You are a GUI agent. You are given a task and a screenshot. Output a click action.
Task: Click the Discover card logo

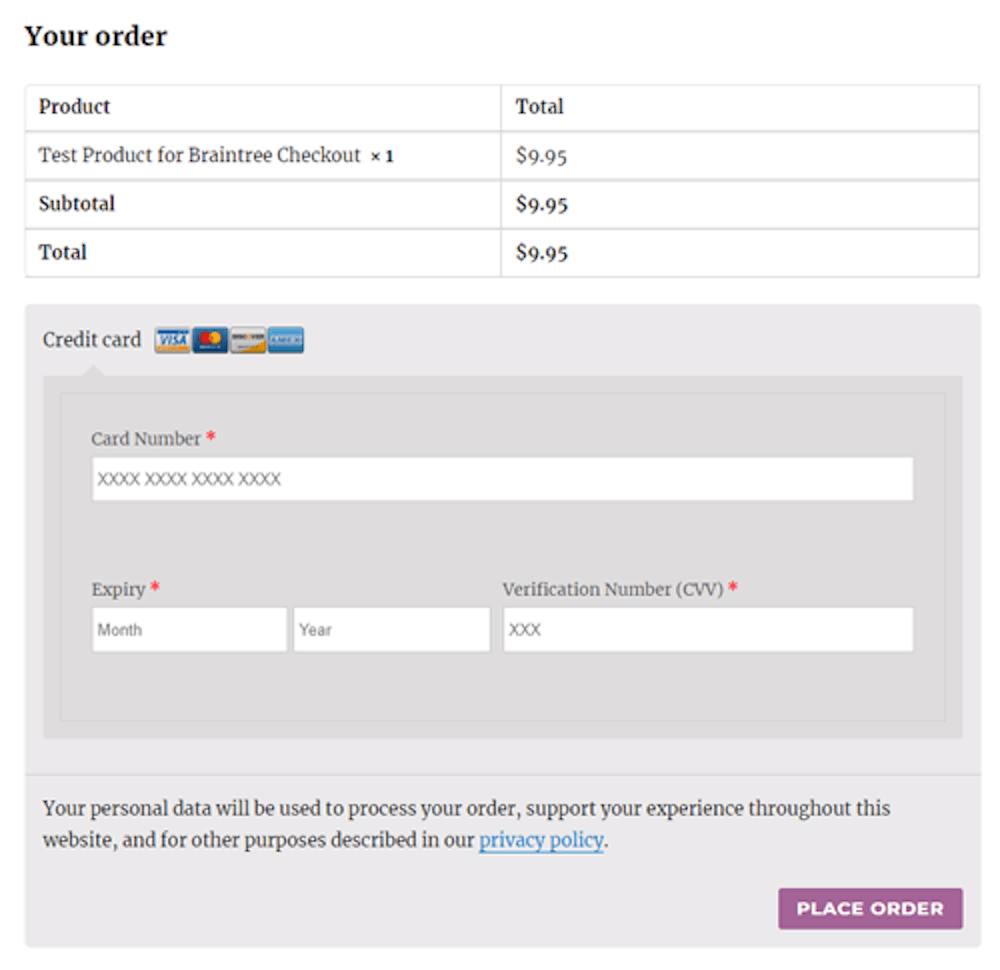tap(247, 340)
